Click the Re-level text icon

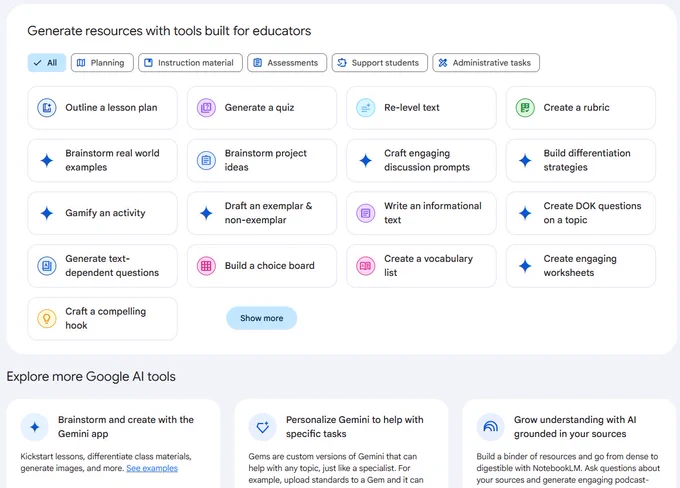(x=366, y=108)
